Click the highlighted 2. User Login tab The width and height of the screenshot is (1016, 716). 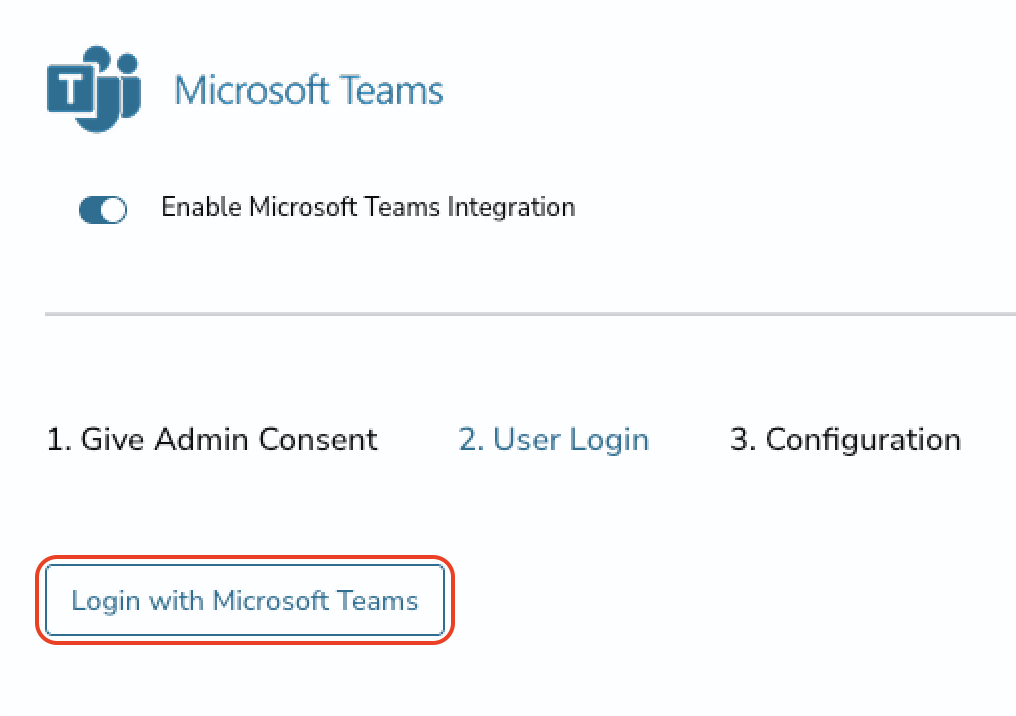click(x=553, y=441)
